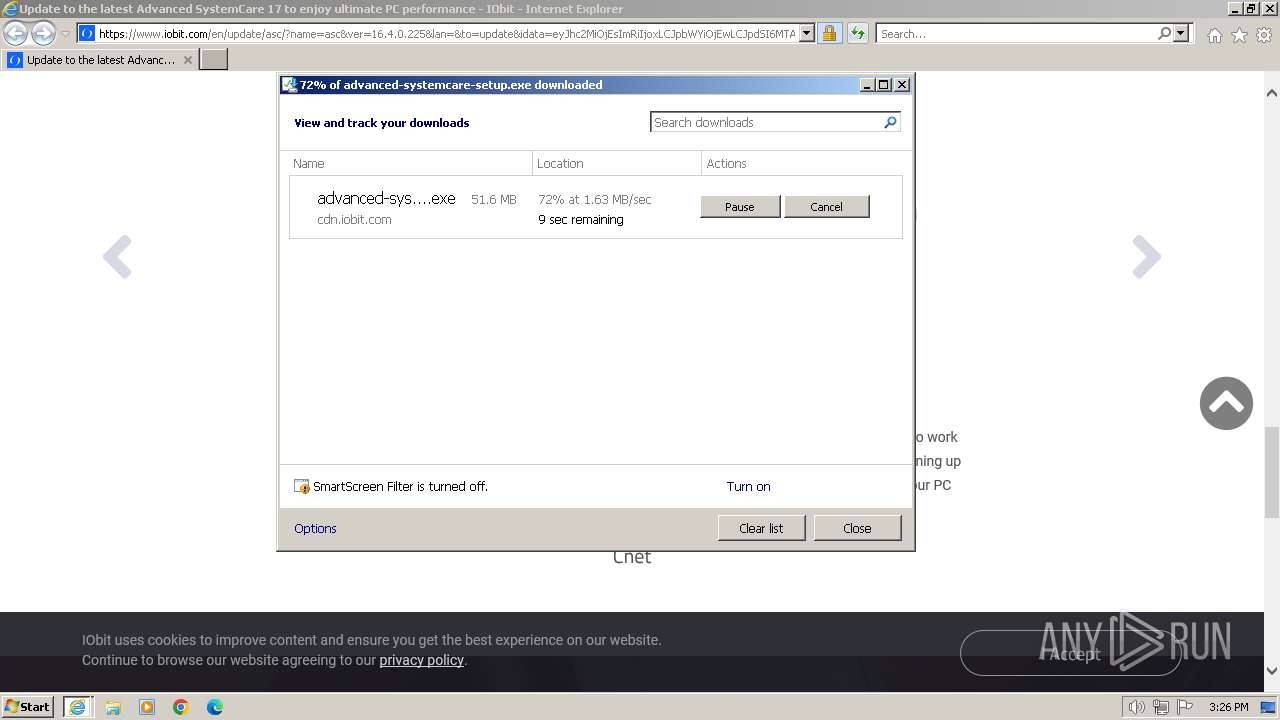Click the security lock icon in address bar
Image resolution: width=1280 pixels, height=720 pixels.
tap(829, 33)
